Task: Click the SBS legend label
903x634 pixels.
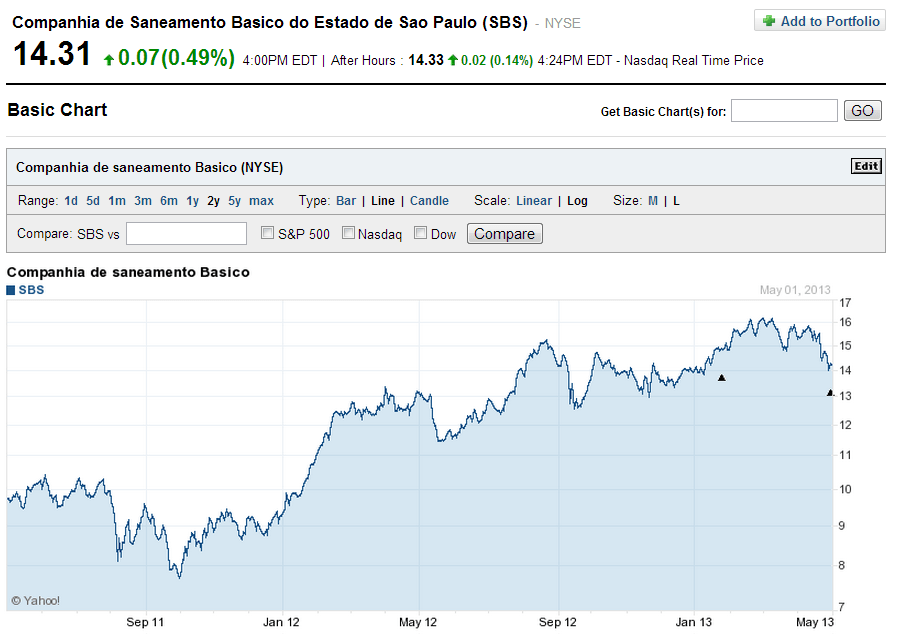Action: coord(31,290)
